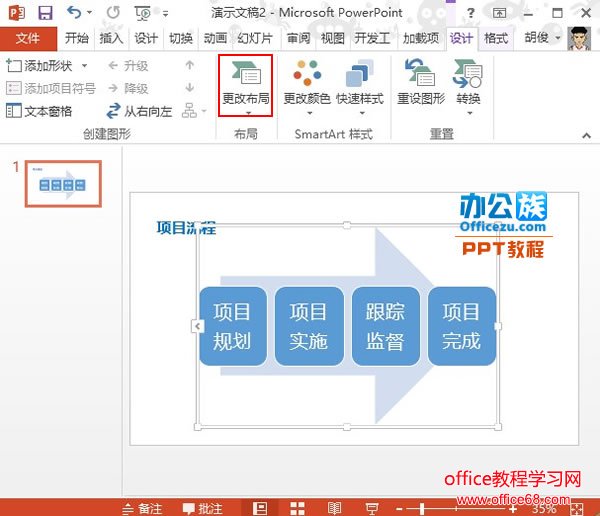Image resolution: width=600 pixels, height=516 pixels.
Task: Click the Undo arrow icon
Action: [x=74, y=13]
